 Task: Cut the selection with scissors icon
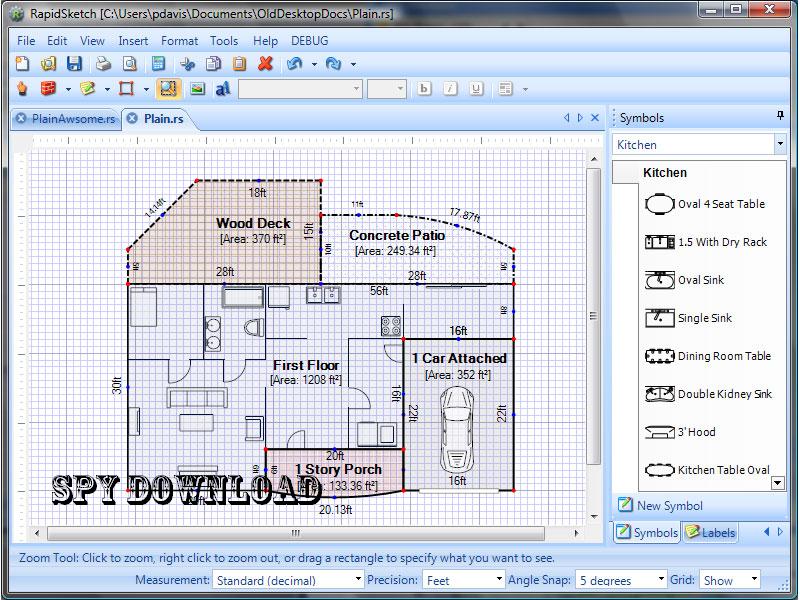[187, 64]
